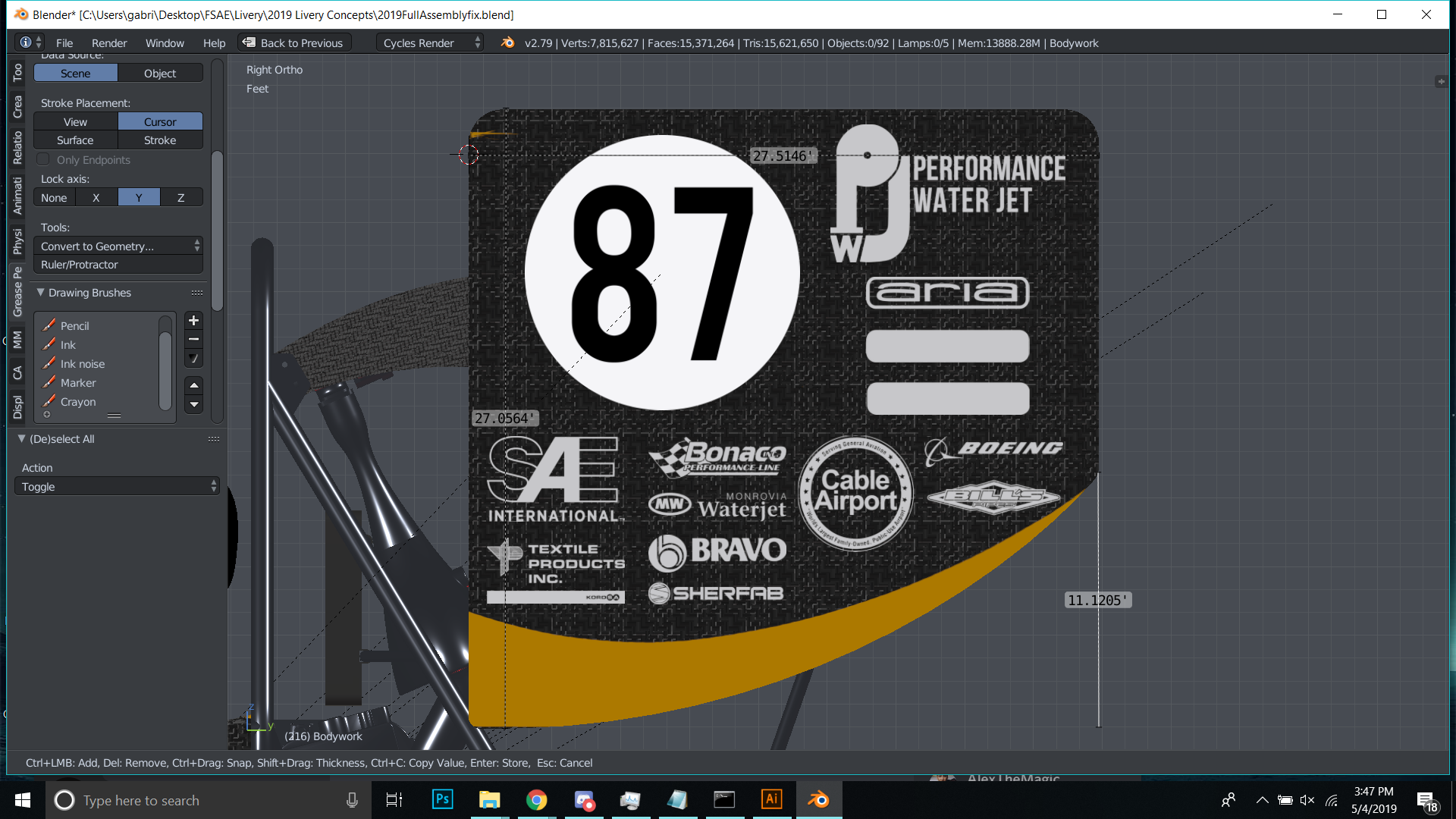Viewport: 1456px width, 819px height.
Task: Set data source to Object
Action: coord(160,73)
